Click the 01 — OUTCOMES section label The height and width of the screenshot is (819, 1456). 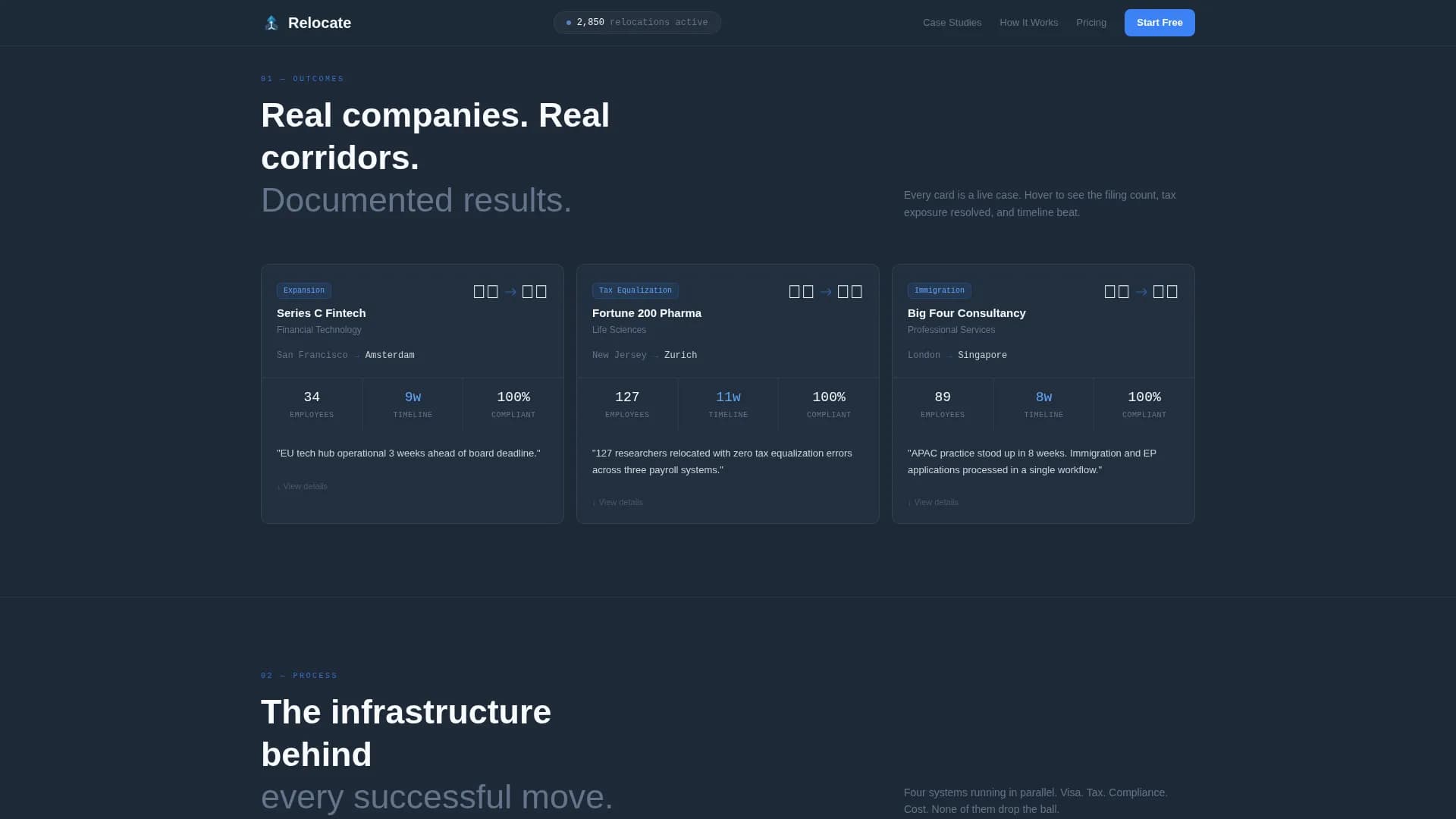point(302,79)
